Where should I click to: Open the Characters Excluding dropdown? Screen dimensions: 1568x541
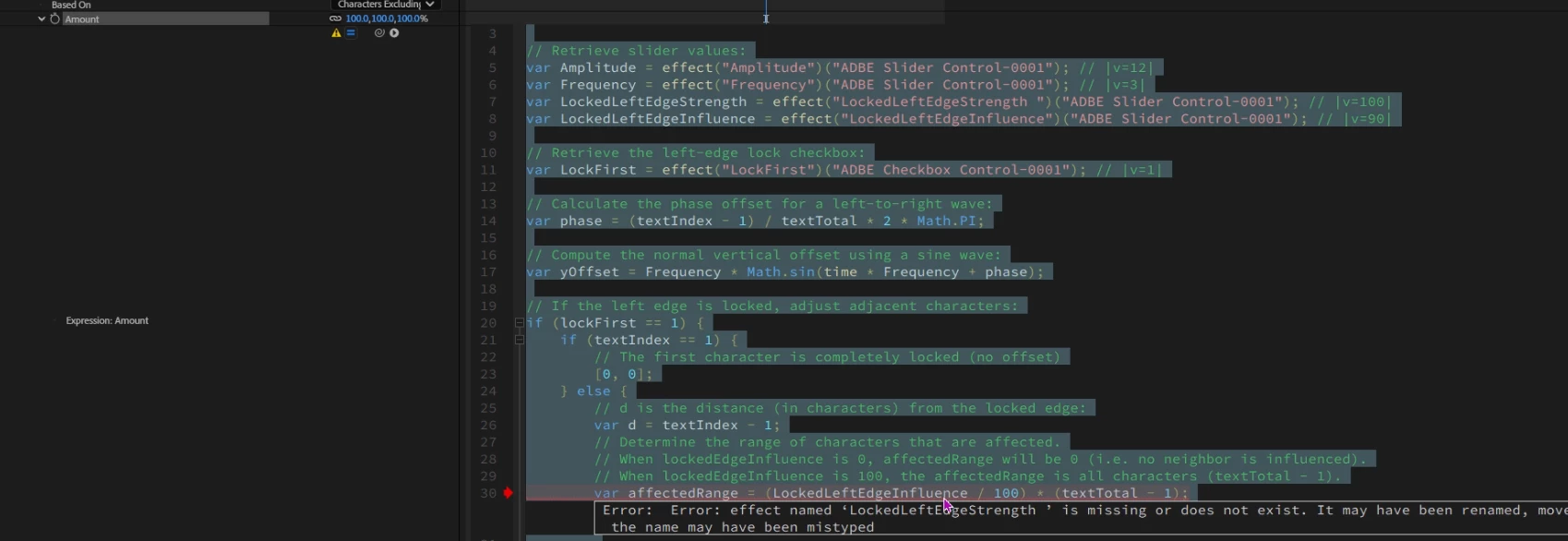(x=385, y=5)
